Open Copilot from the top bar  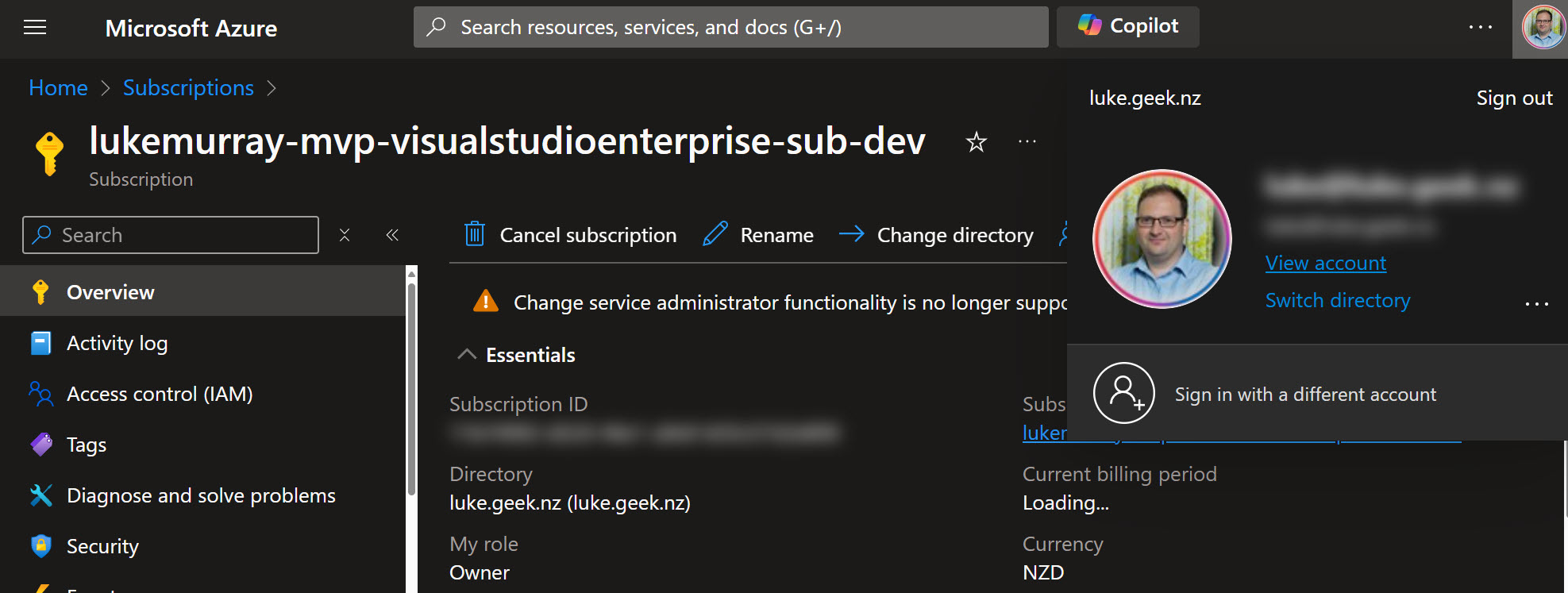(x=1127, y=26)
